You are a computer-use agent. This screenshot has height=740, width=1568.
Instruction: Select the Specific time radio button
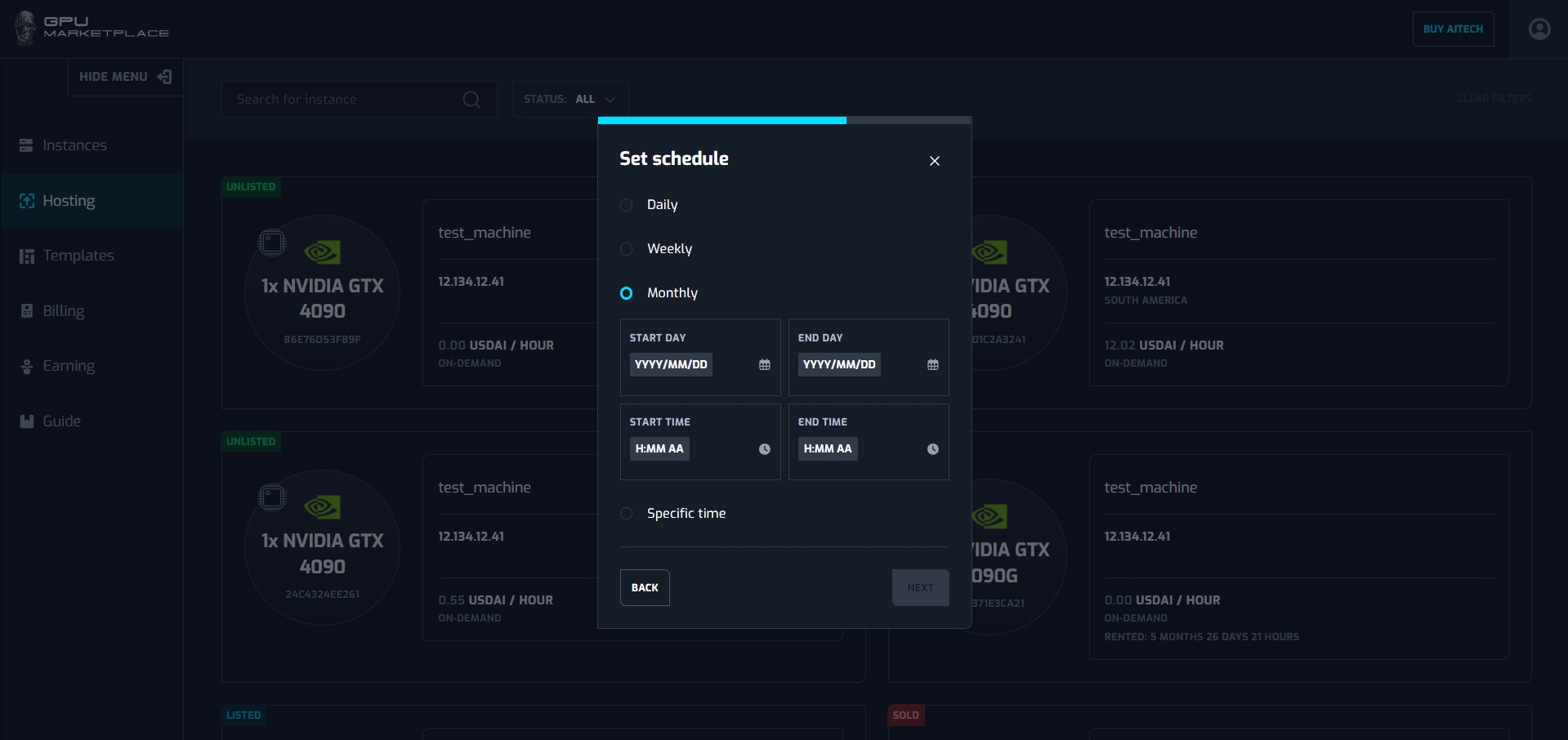pyautogui.click(x=627, y=514)
